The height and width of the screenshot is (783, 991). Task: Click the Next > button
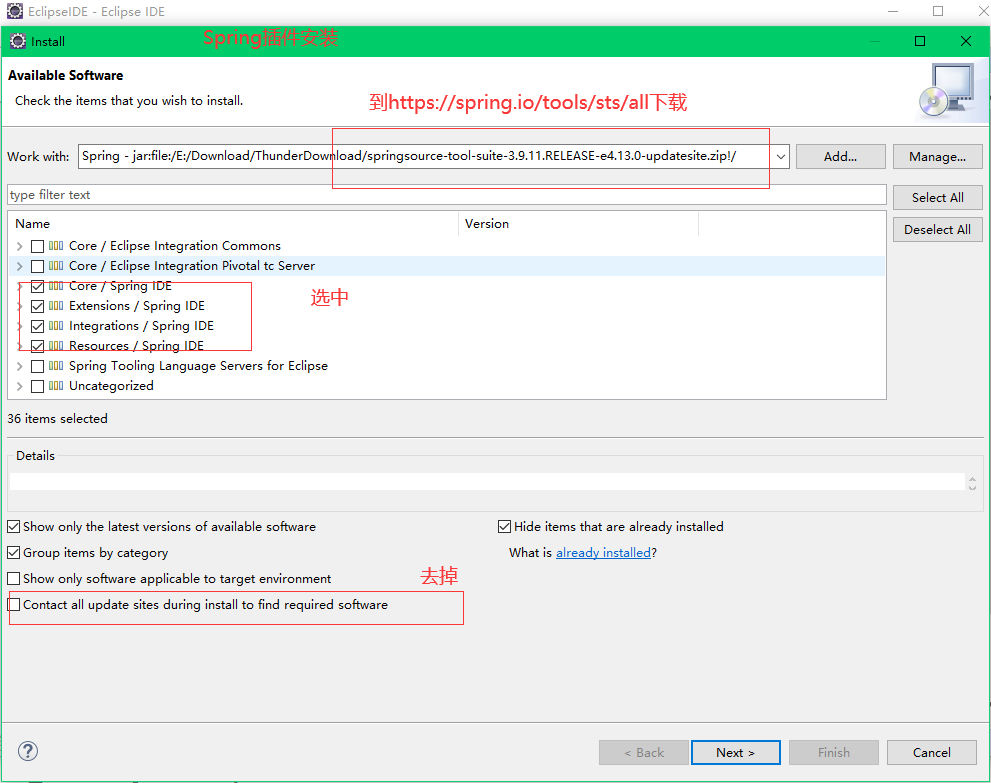tap(736, 753)
